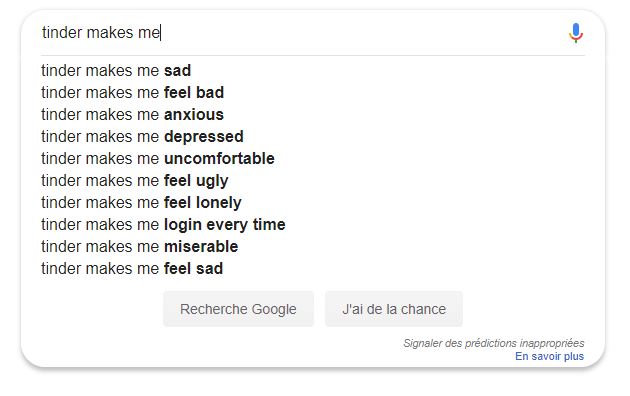The height and width of the screenshot is (396, 630).
Task: Click the word 'tinder' in search box
Action: point(62,33)
